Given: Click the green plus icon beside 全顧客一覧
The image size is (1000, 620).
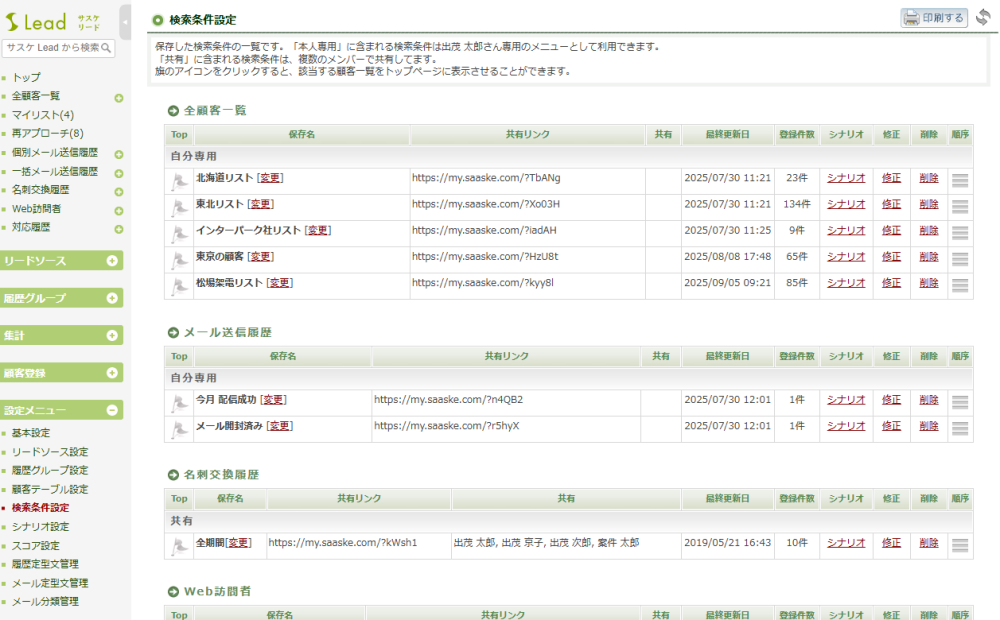Looking at the screenshot, I should (x=118, y=97).
